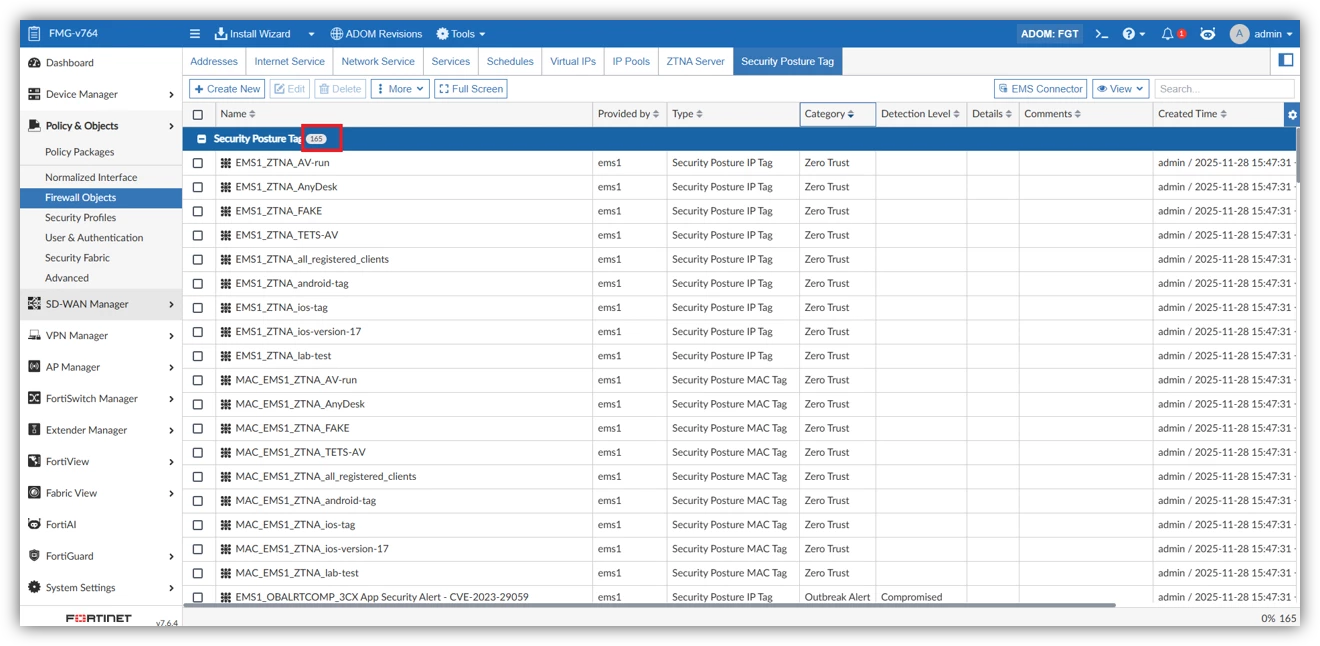Click the VPN Manager sidebar icon
The image size is (1320, 646).
pos(34,335)
